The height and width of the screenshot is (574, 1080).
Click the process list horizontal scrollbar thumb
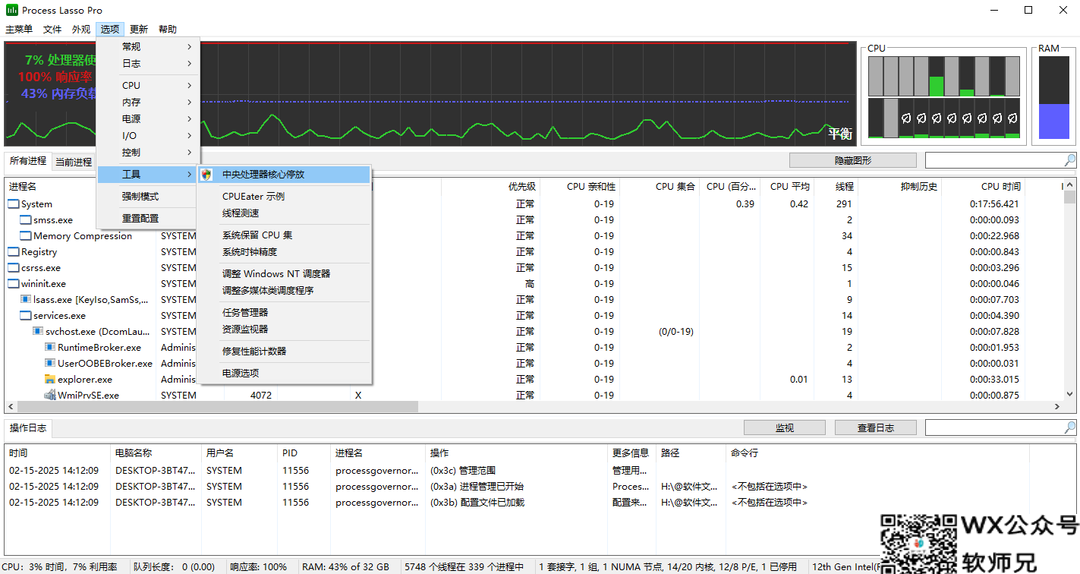(217, 407)
